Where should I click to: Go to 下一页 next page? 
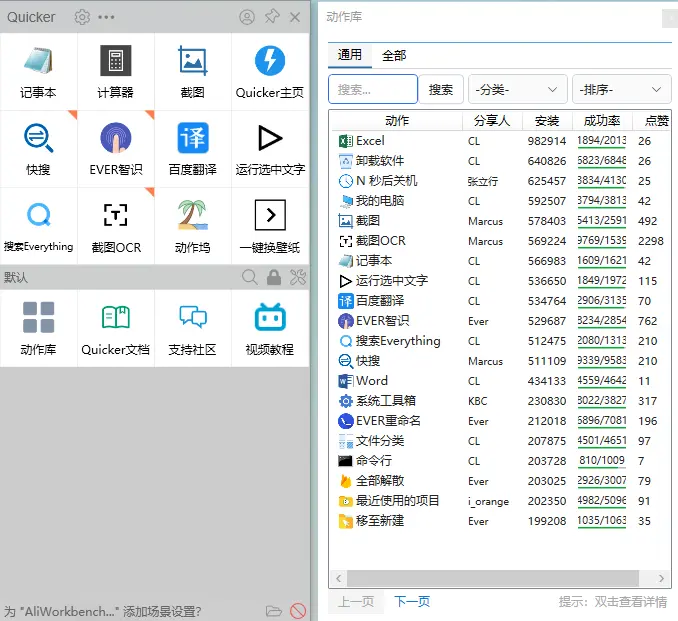(x=412, y=601)
